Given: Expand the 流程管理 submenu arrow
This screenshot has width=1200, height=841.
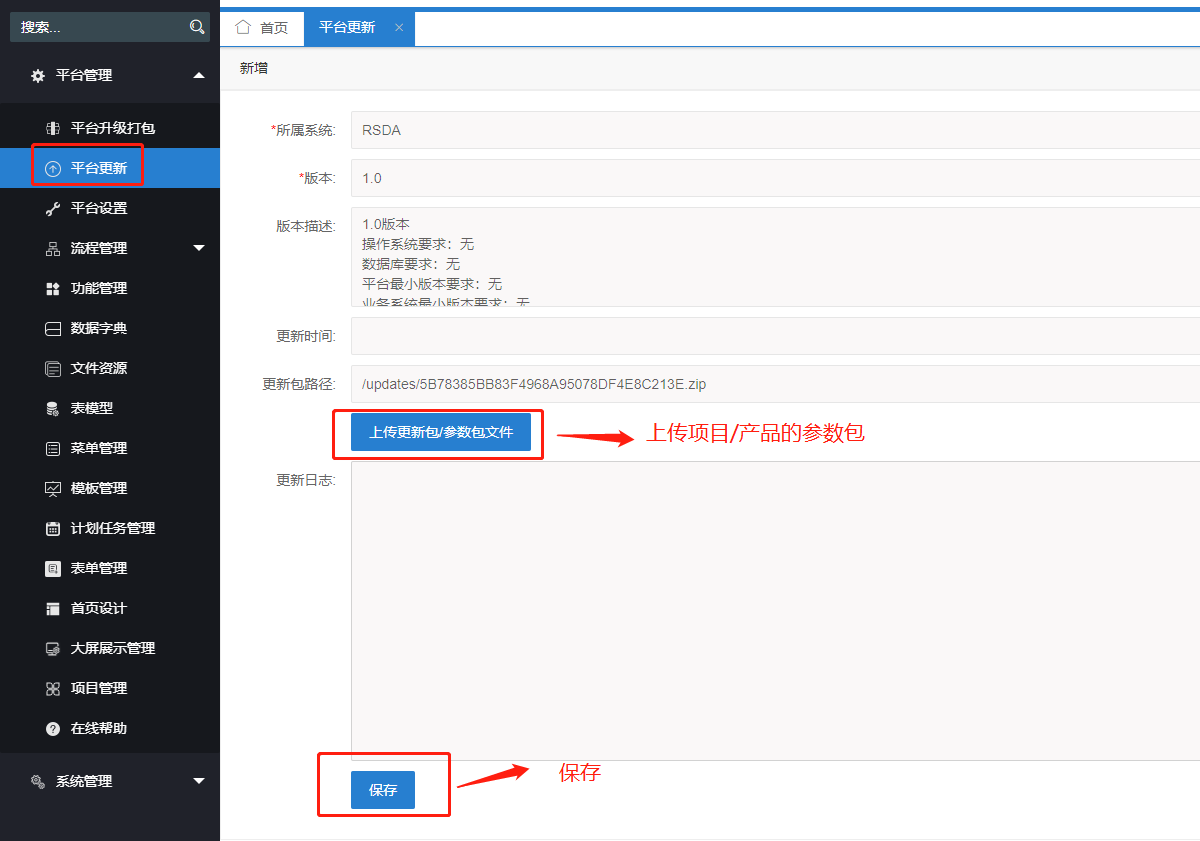Looking at the screenshot, I should (198, 248).
